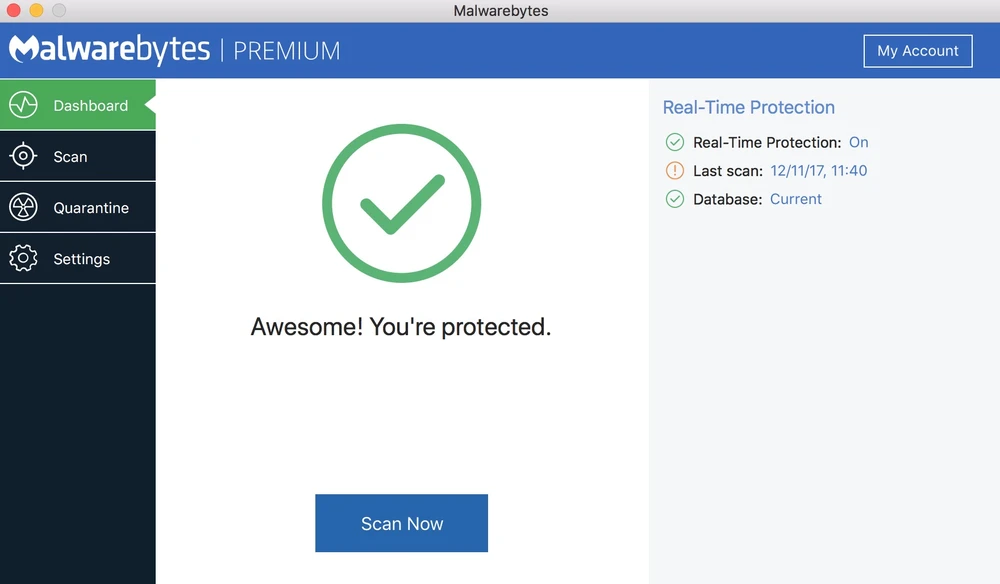The width and height of the screenshot is (1000, 584).
Task: Toggle Real-Time Protection via the On link
Action: [858, 142]
